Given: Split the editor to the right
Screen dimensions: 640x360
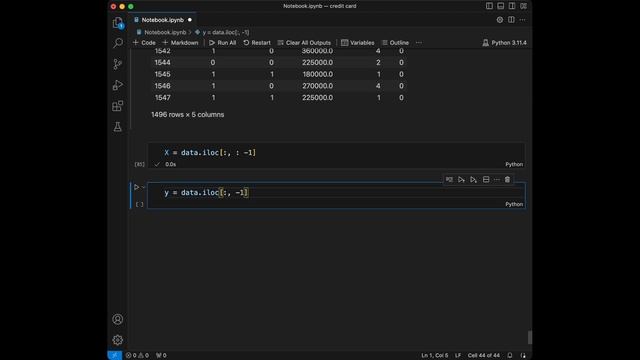Looking at the screenshot, I should [x=511, y=20].
